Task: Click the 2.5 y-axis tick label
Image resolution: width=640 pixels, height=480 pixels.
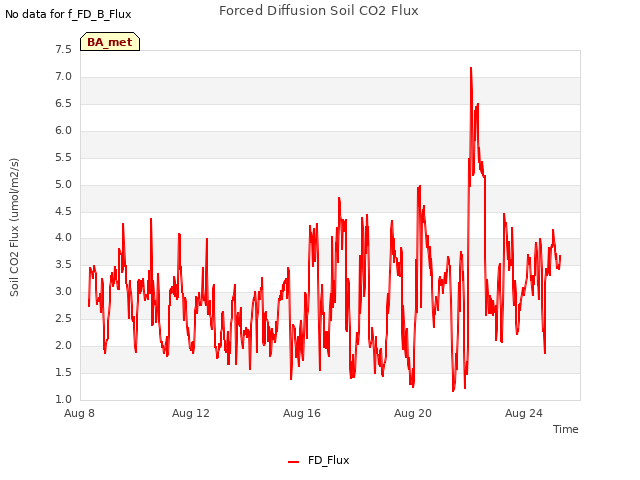Action: click(x=63, y=318)
